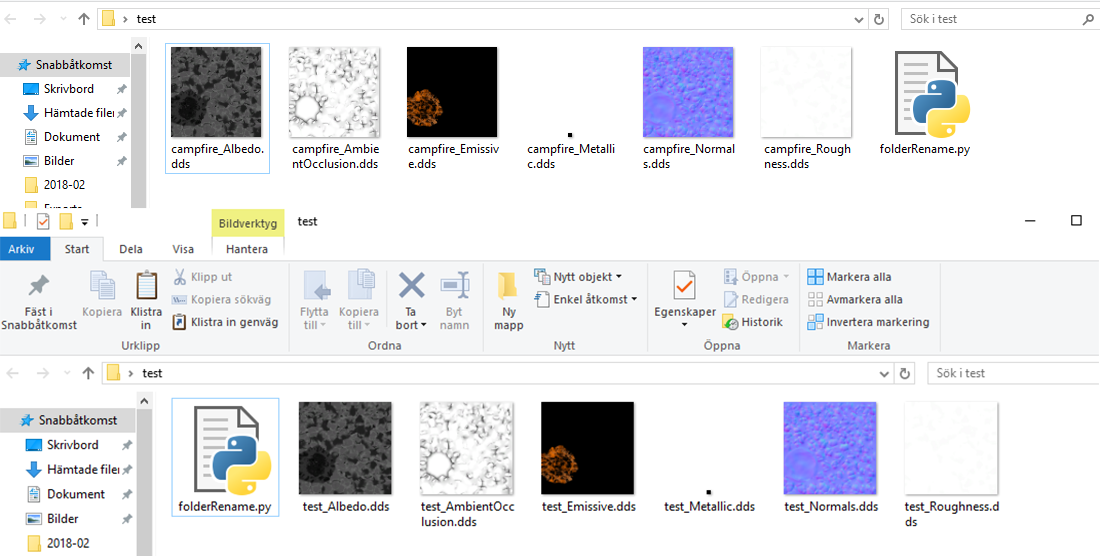Viewport: 1100px width, 556px height.
Task: Select folderRename.py Python icon in top window
Action: tap(932, 93)
